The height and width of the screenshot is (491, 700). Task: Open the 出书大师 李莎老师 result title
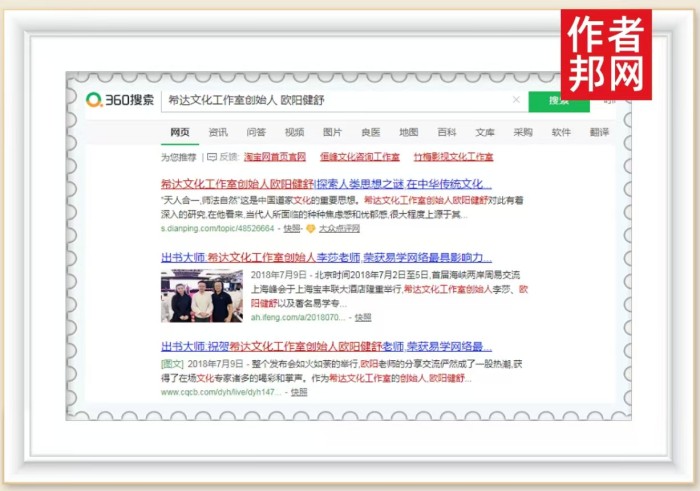[x=326, y=257]
